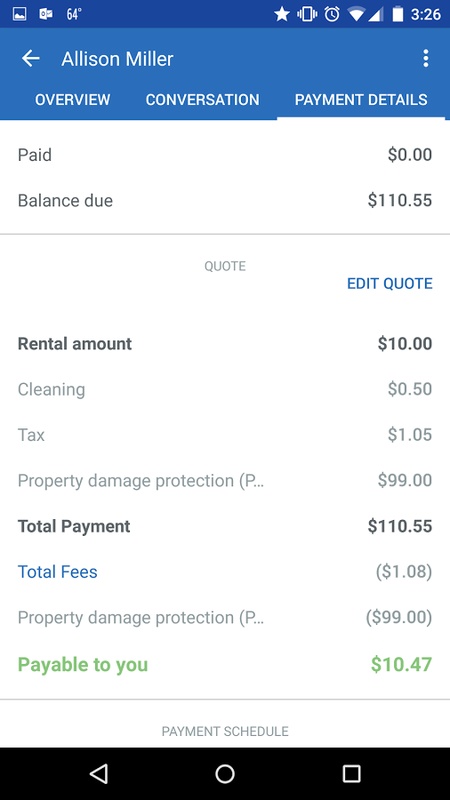
Task: Tap the Edit Quote link
Action: point(390,284)
